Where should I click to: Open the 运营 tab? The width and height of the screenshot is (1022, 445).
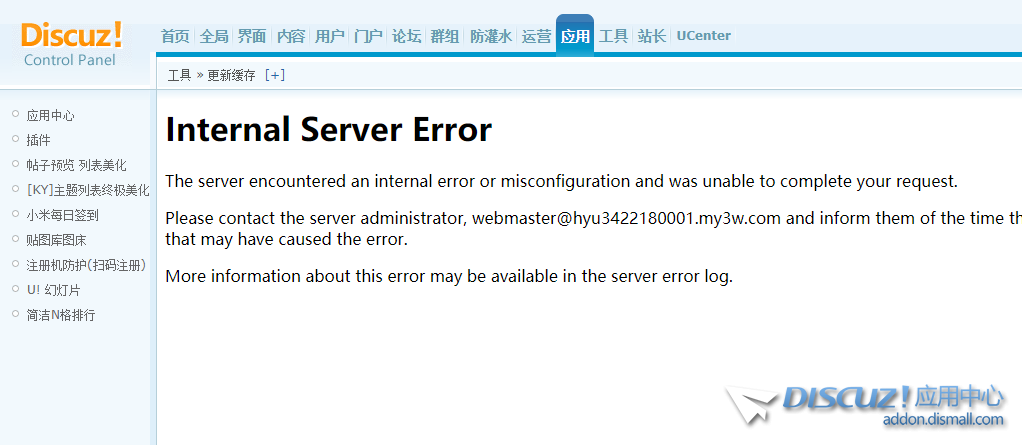pos(536,36)
